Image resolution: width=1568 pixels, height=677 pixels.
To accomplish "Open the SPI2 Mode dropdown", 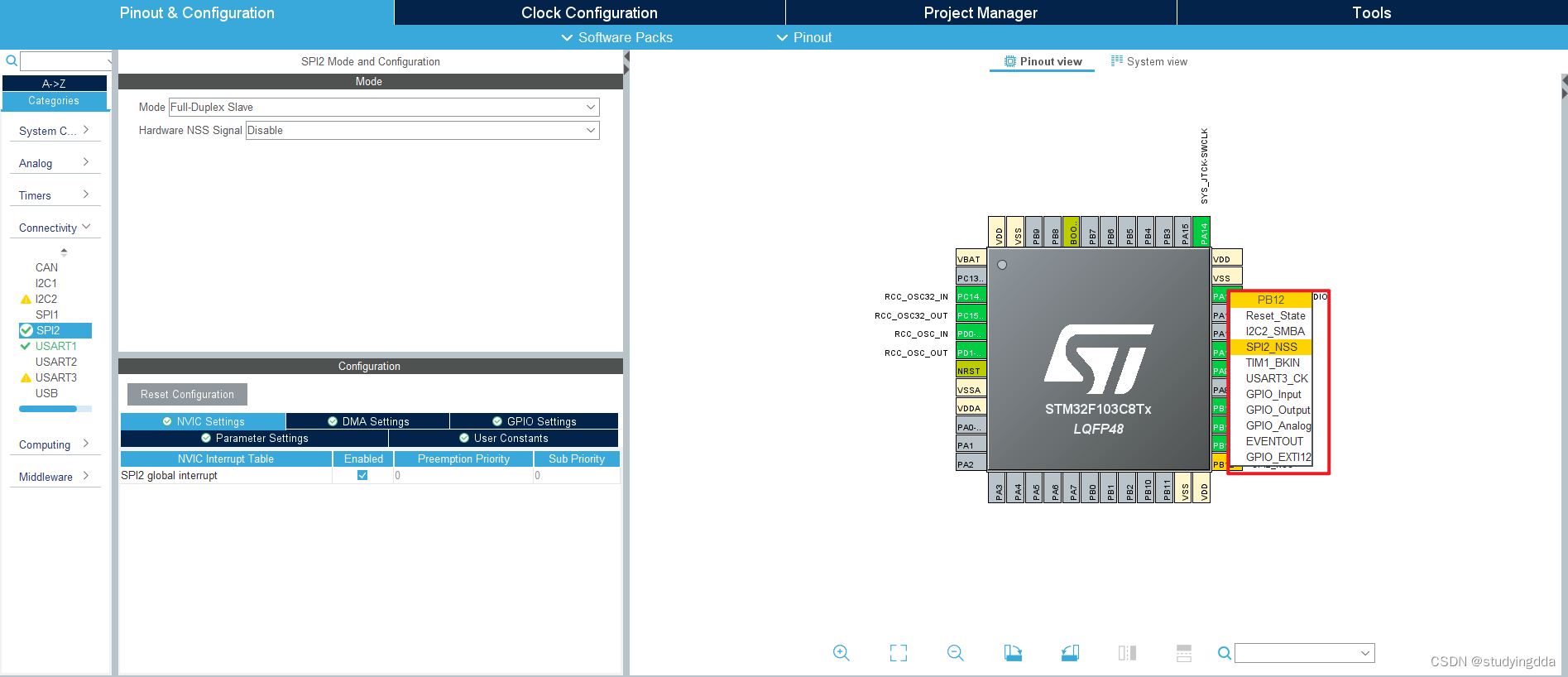I will (x=384, y=107).
